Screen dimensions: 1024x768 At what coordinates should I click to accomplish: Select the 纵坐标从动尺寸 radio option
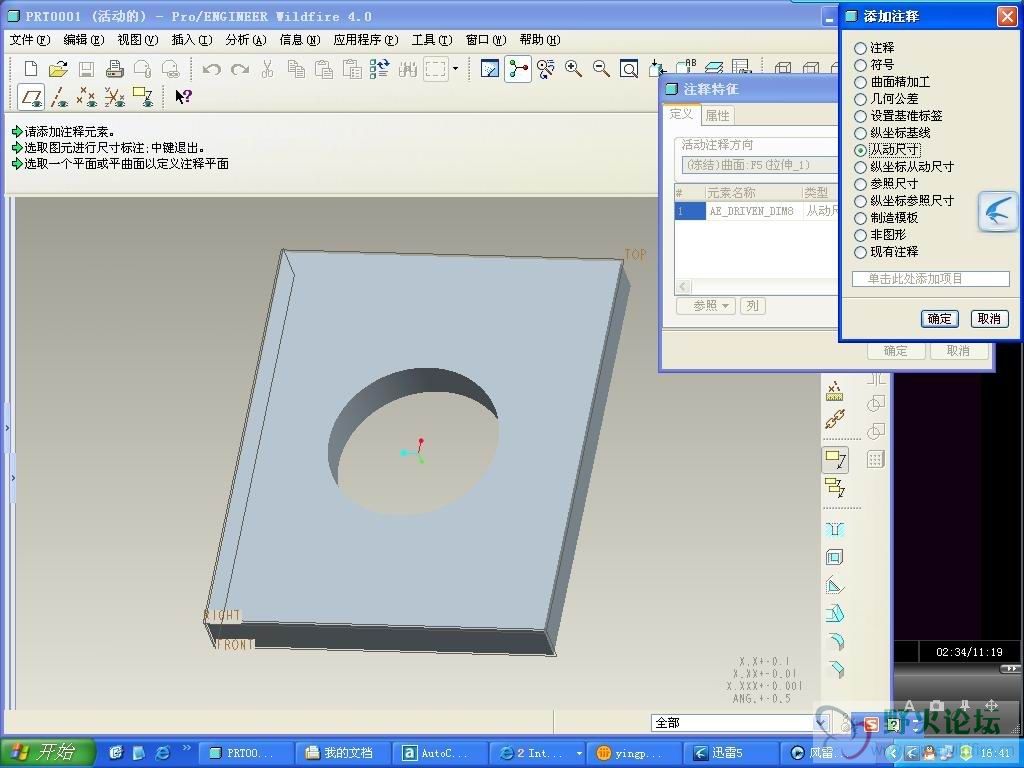click(861, 167)
